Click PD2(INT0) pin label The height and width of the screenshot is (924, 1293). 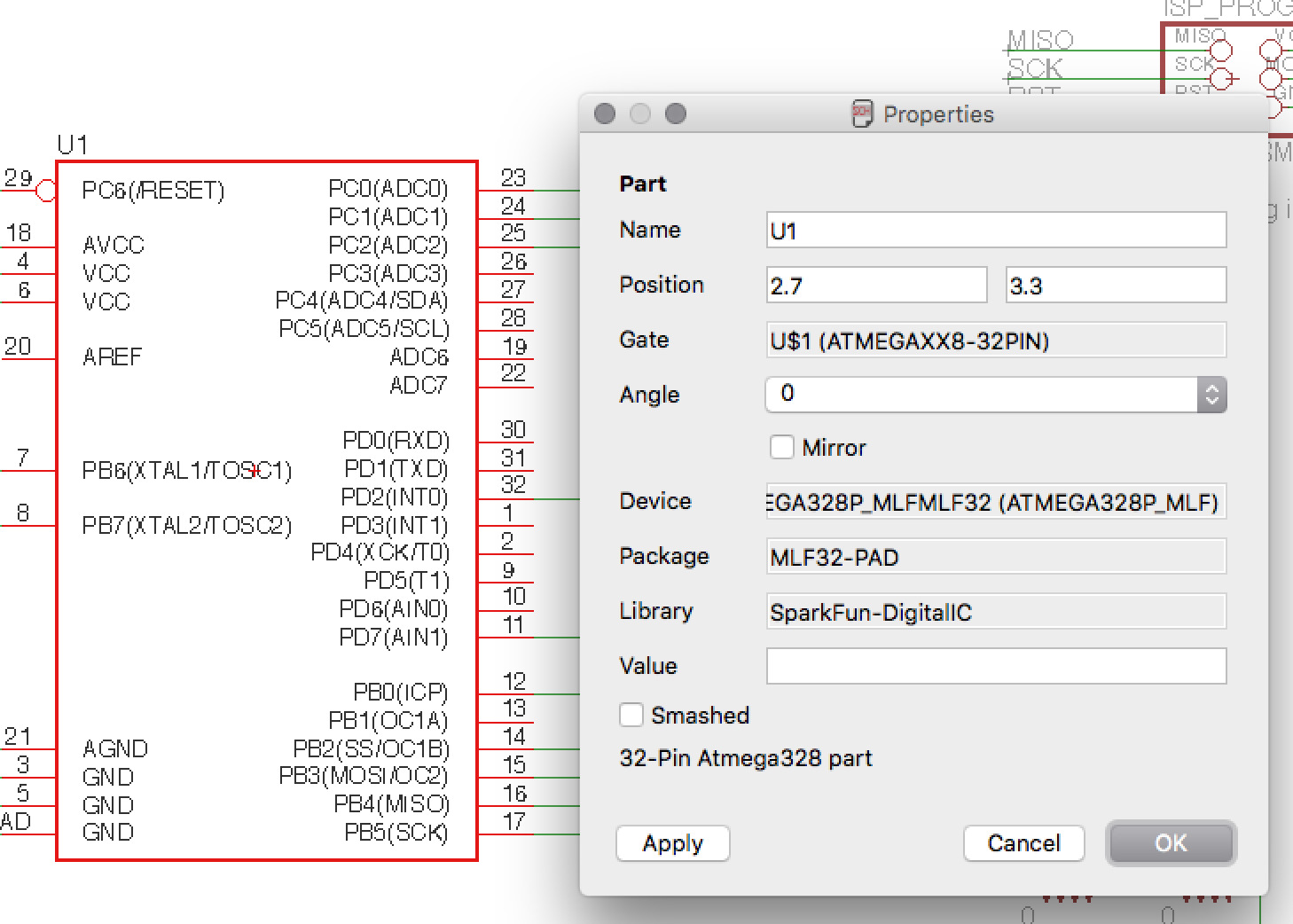395,497
